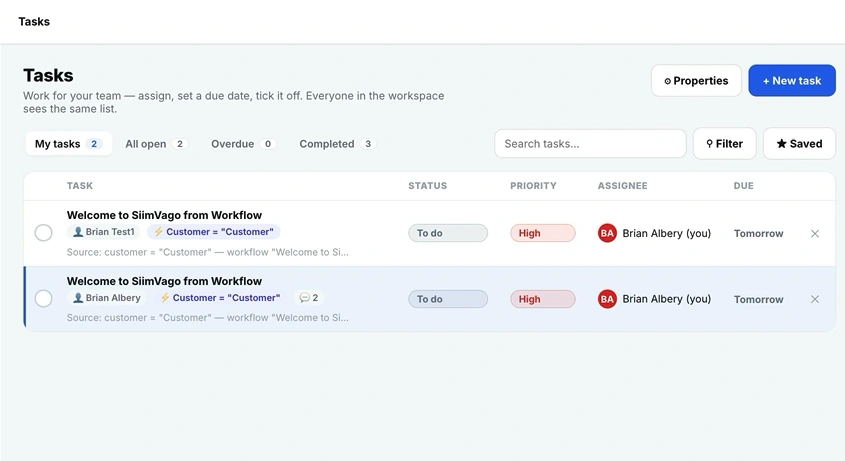
Task: Click the BA avatar in the highlighted row
Action: point(607,299)
